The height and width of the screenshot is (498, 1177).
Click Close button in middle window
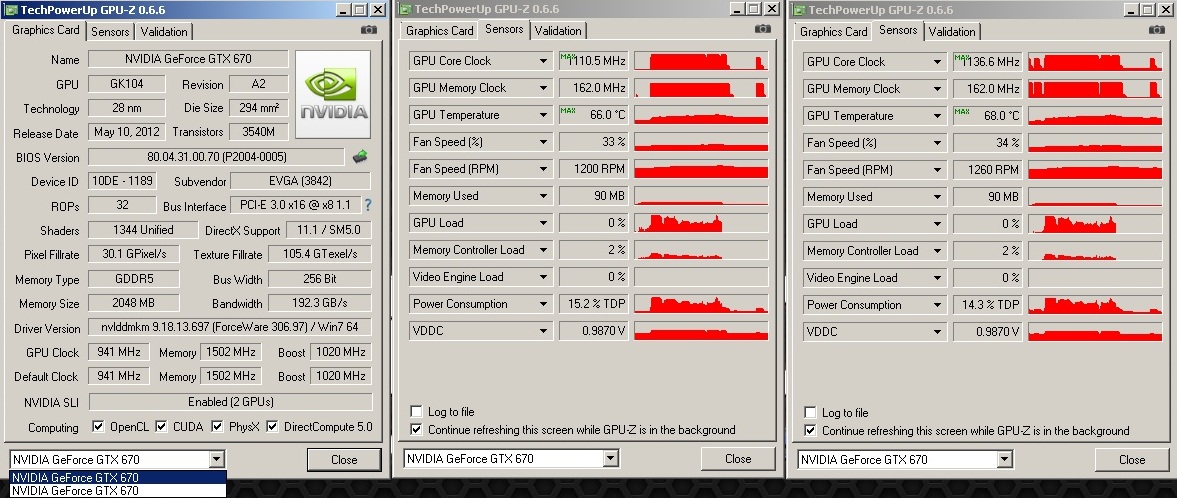738,459
